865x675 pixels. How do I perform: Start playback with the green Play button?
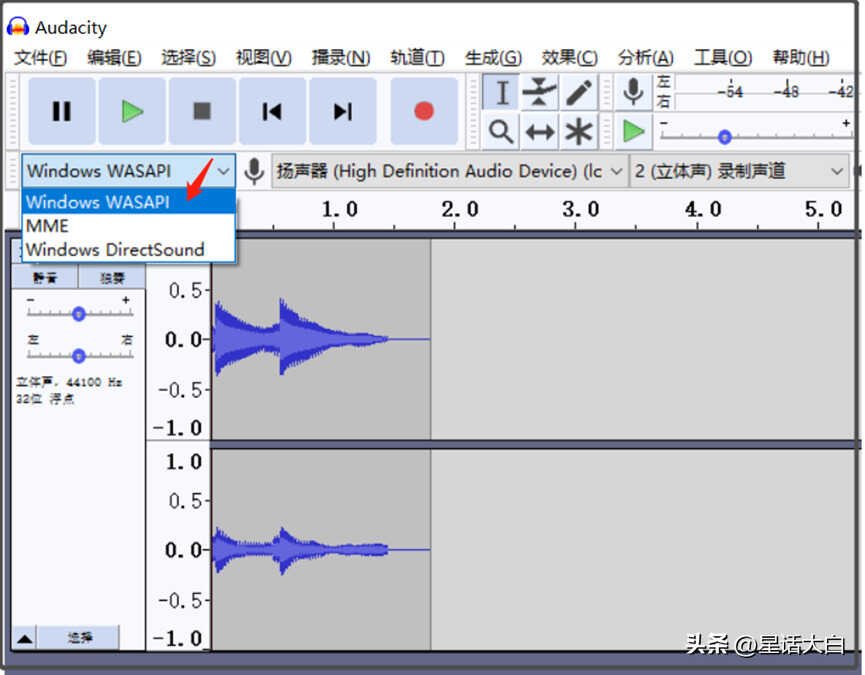tap(132, 111)
